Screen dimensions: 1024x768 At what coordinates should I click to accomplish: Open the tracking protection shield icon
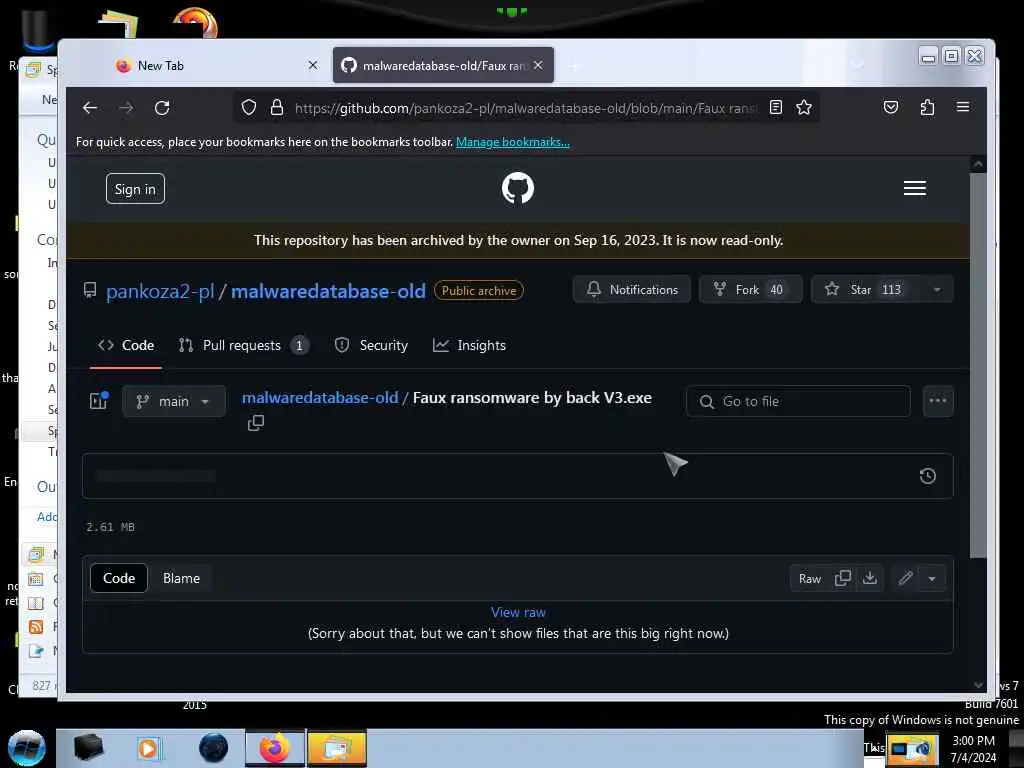249,107
